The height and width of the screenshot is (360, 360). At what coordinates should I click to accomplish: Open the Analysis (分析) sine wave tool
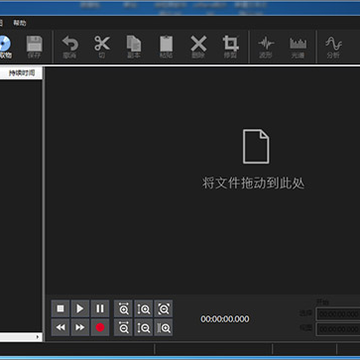point(333,43)
